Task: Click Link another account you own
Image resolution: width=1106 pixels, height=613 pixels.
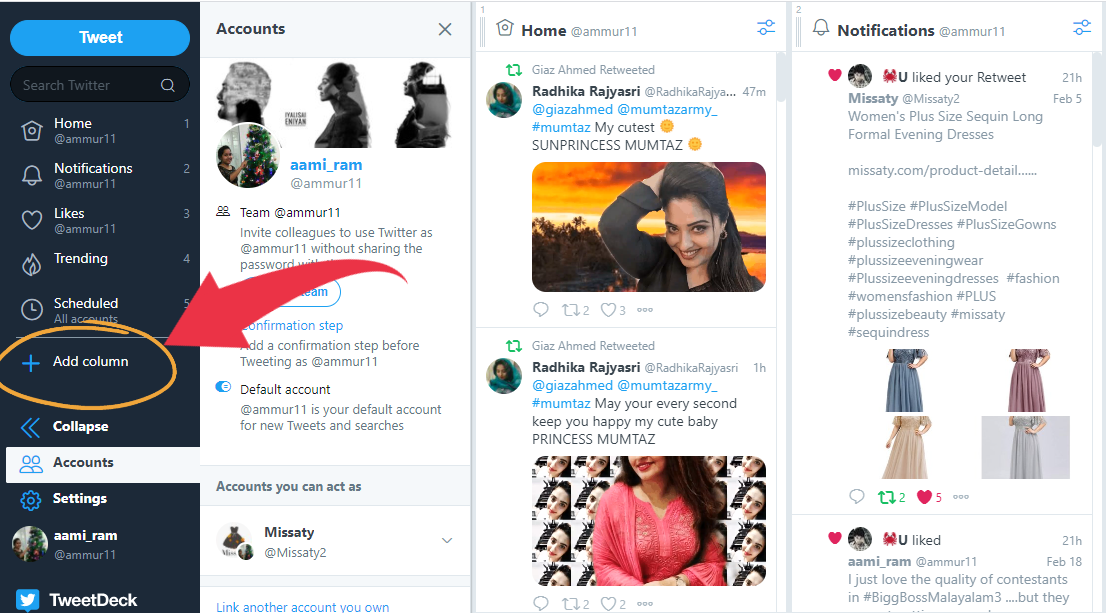Action: pos(302,606)
